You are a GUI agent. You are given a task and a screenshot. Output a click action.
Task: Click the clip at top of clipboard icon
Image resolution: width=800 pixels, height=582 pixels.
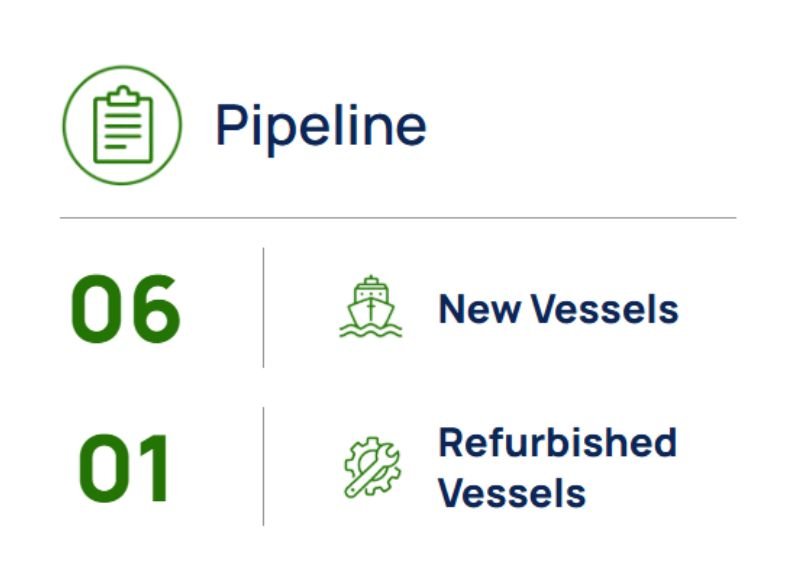(x=123, y=95)
